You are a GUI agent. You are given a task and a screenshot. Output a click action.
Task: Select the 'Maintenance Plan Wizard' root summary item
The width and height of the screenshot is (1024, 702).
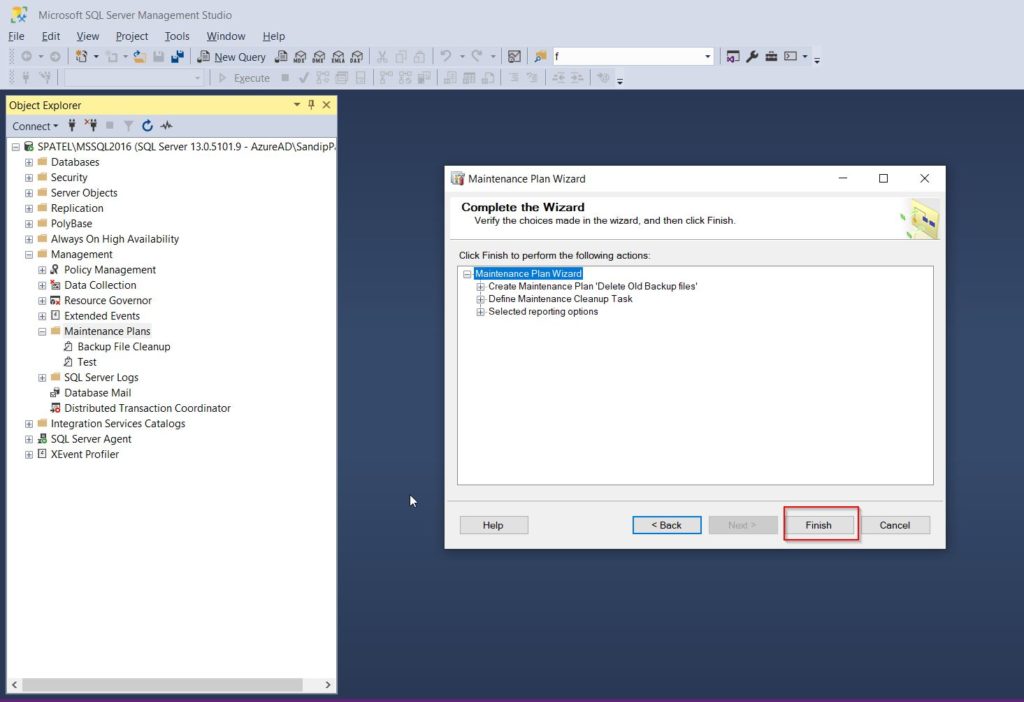[x=528, y=274]
